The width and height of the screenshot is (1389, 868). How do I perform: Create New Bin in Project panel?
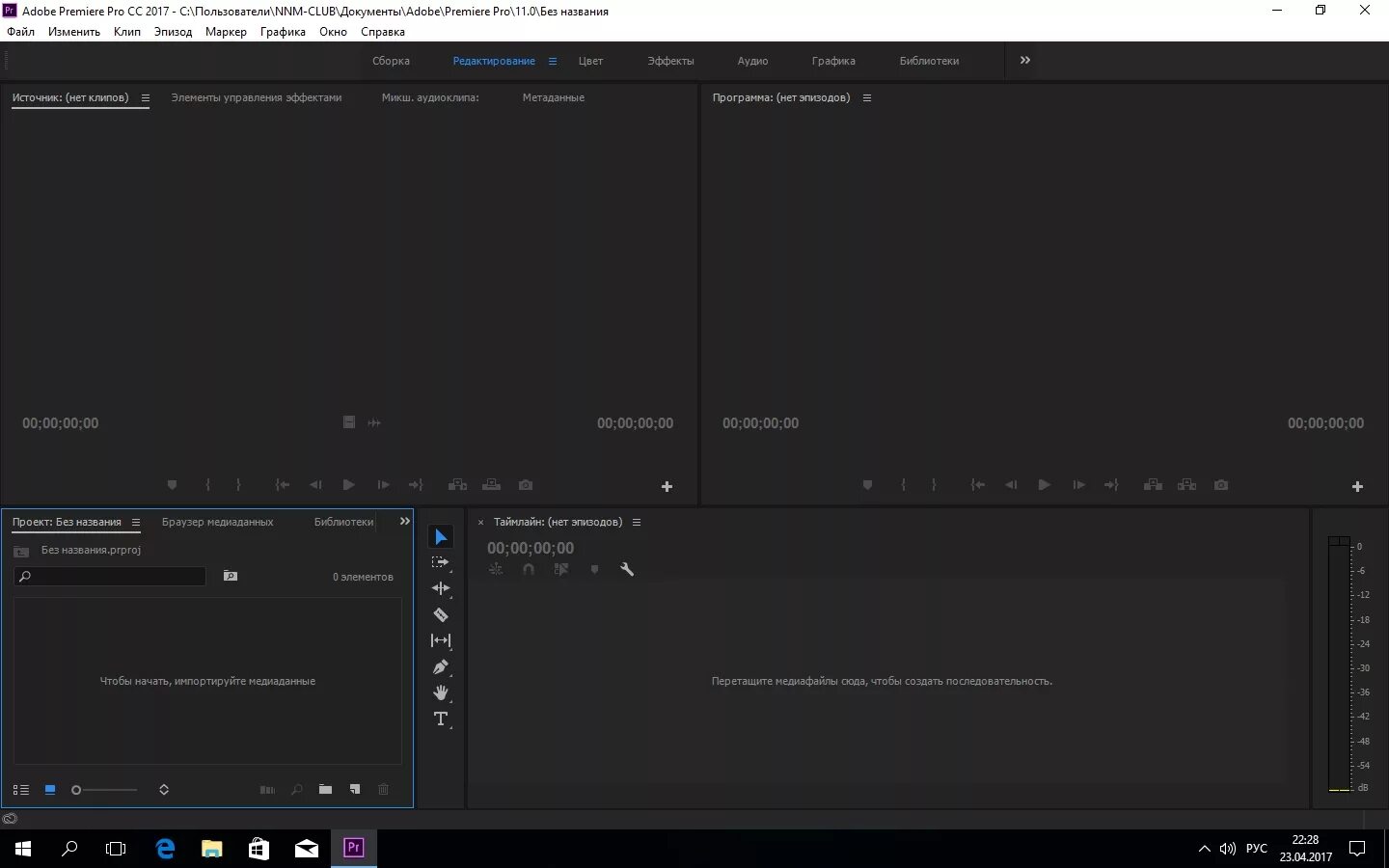pos(326,790)
